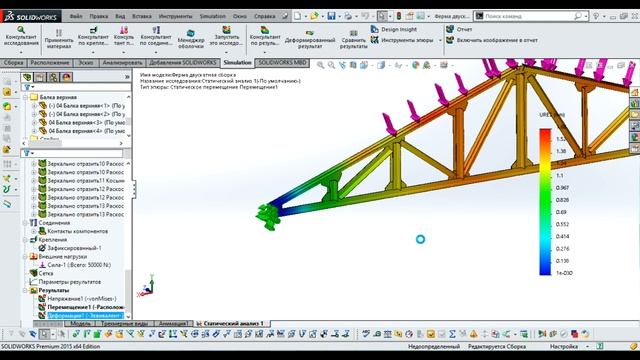
Task: Open the Справка menu
Action: (264, 16)
